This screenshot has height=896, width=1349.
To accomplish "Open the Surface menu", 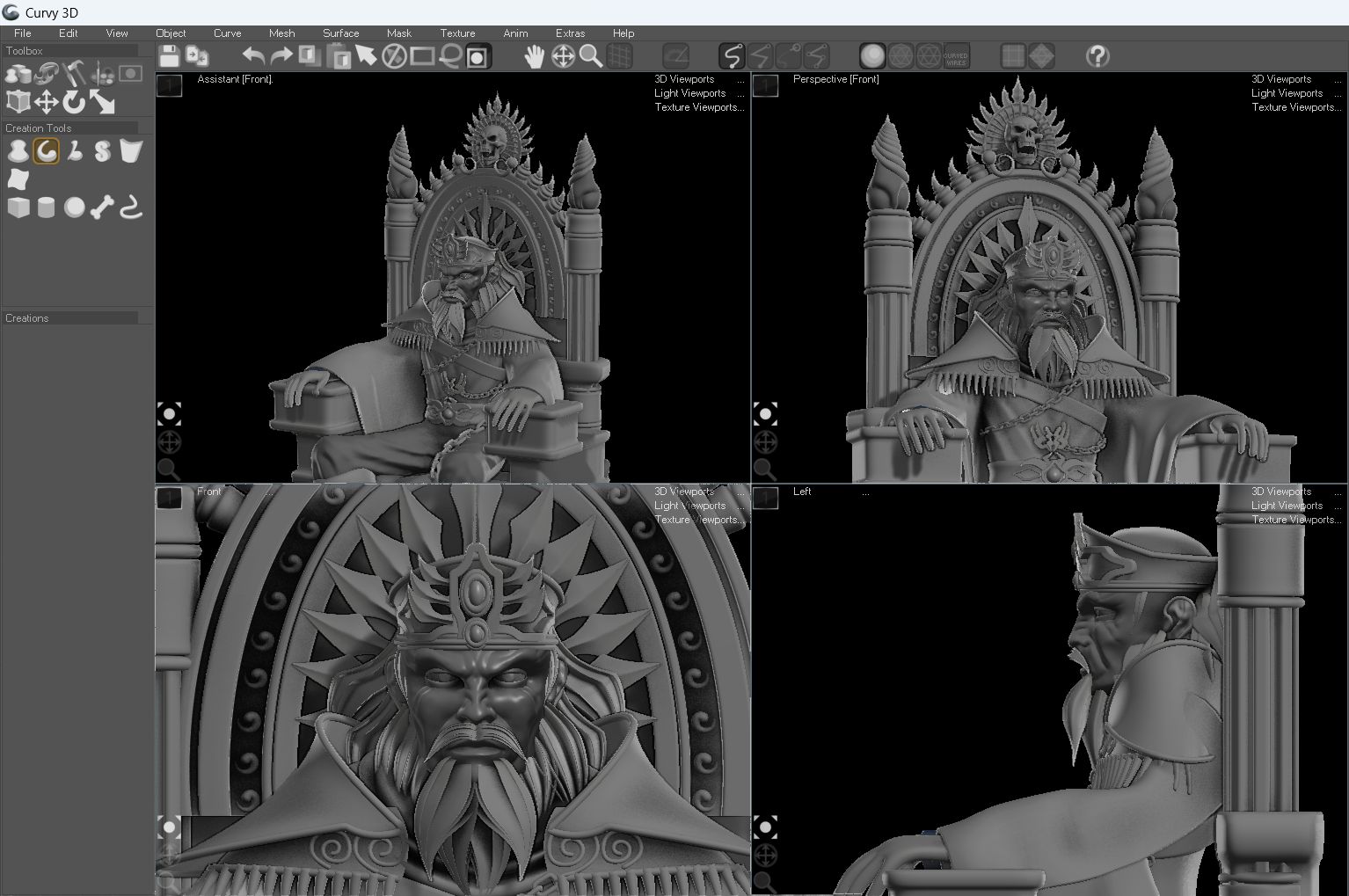I will click(x=340, y=33).
